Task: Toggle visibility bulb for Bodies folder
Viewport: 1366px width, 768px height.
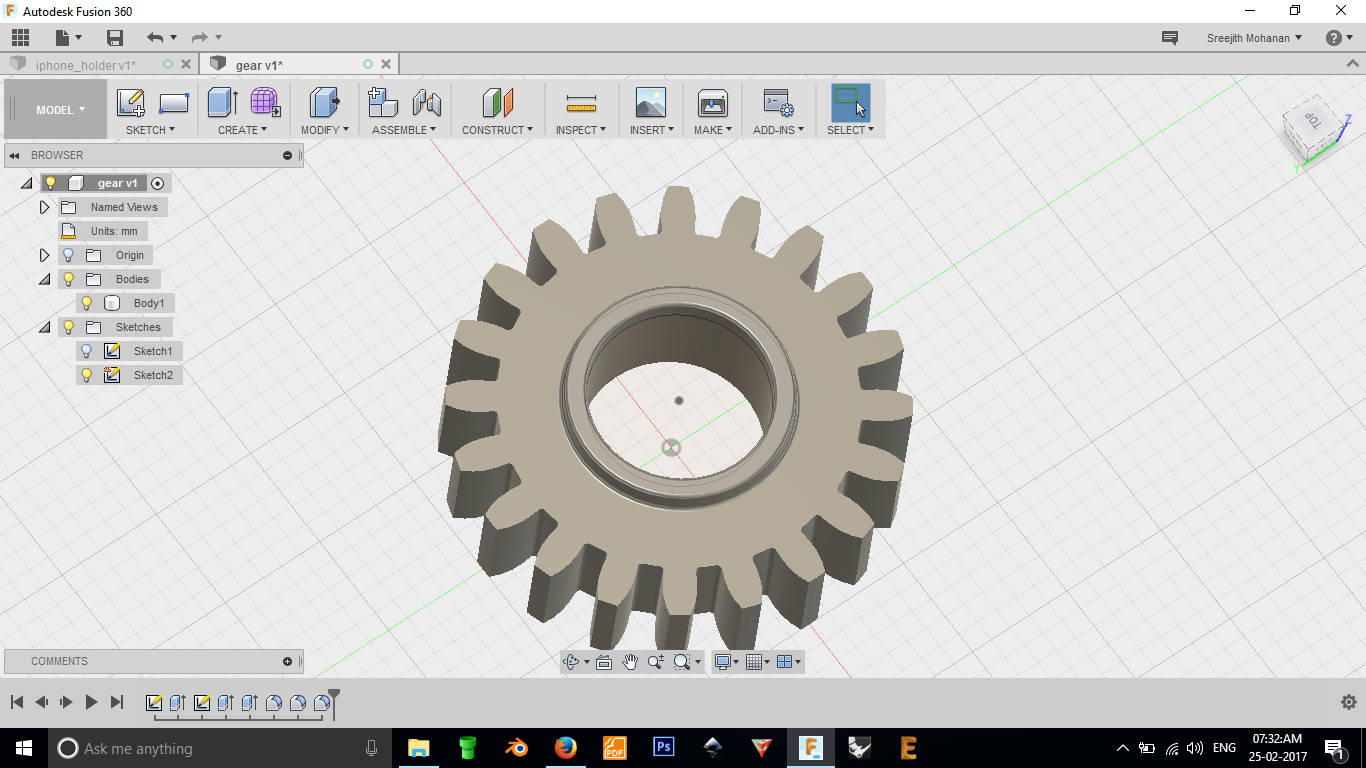Action: (69, 279)
